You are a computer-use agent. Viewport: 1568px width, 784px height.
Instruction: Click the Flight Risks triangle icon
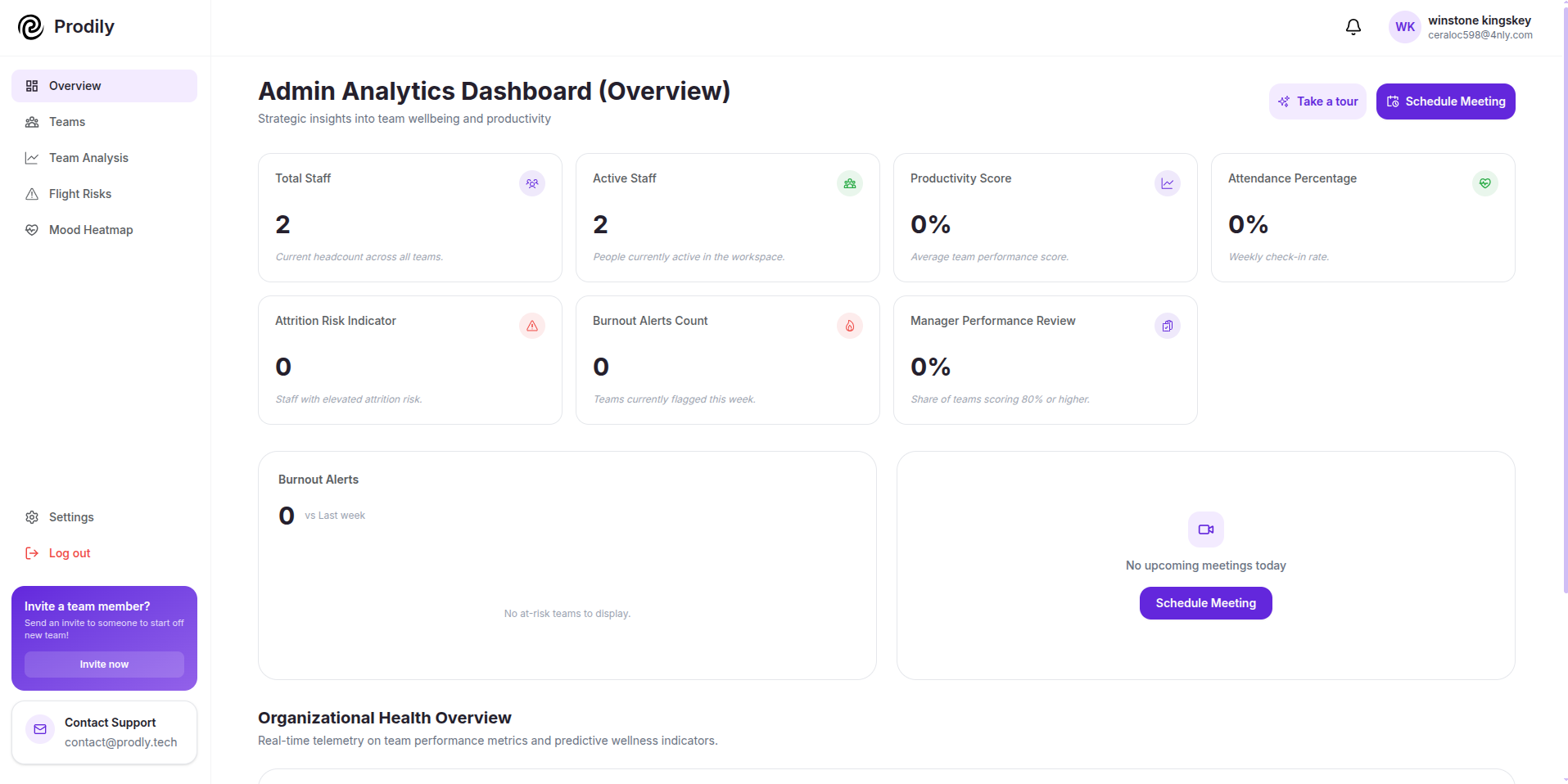[x=32, y=194]
